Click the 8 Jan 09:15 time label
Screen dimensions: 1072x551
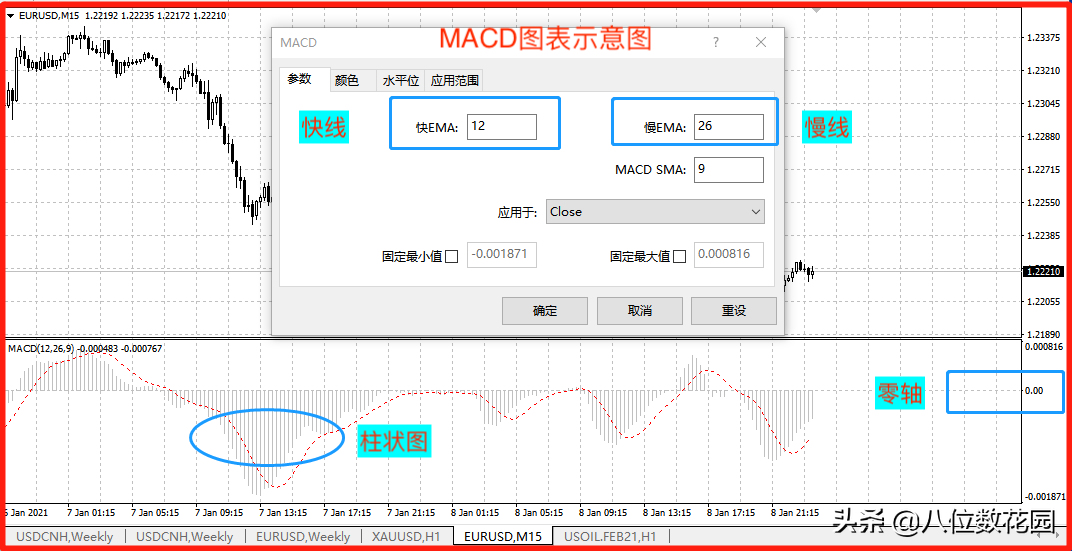(x=604, y=512)
